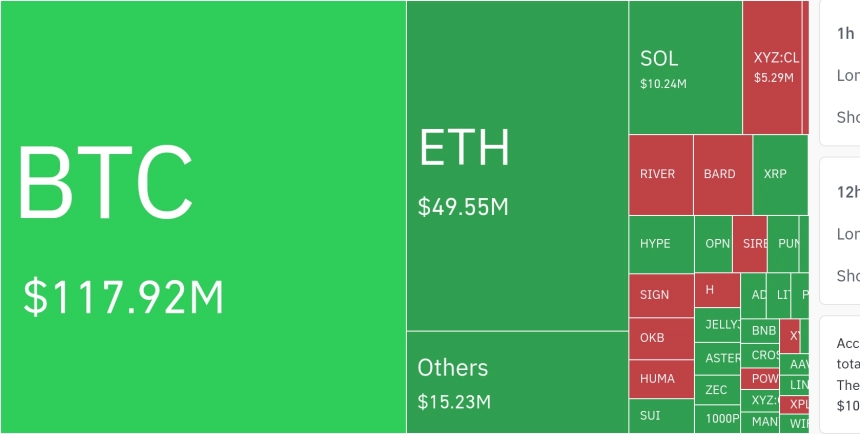Click the red BARD tile

(x=722, y=174)
